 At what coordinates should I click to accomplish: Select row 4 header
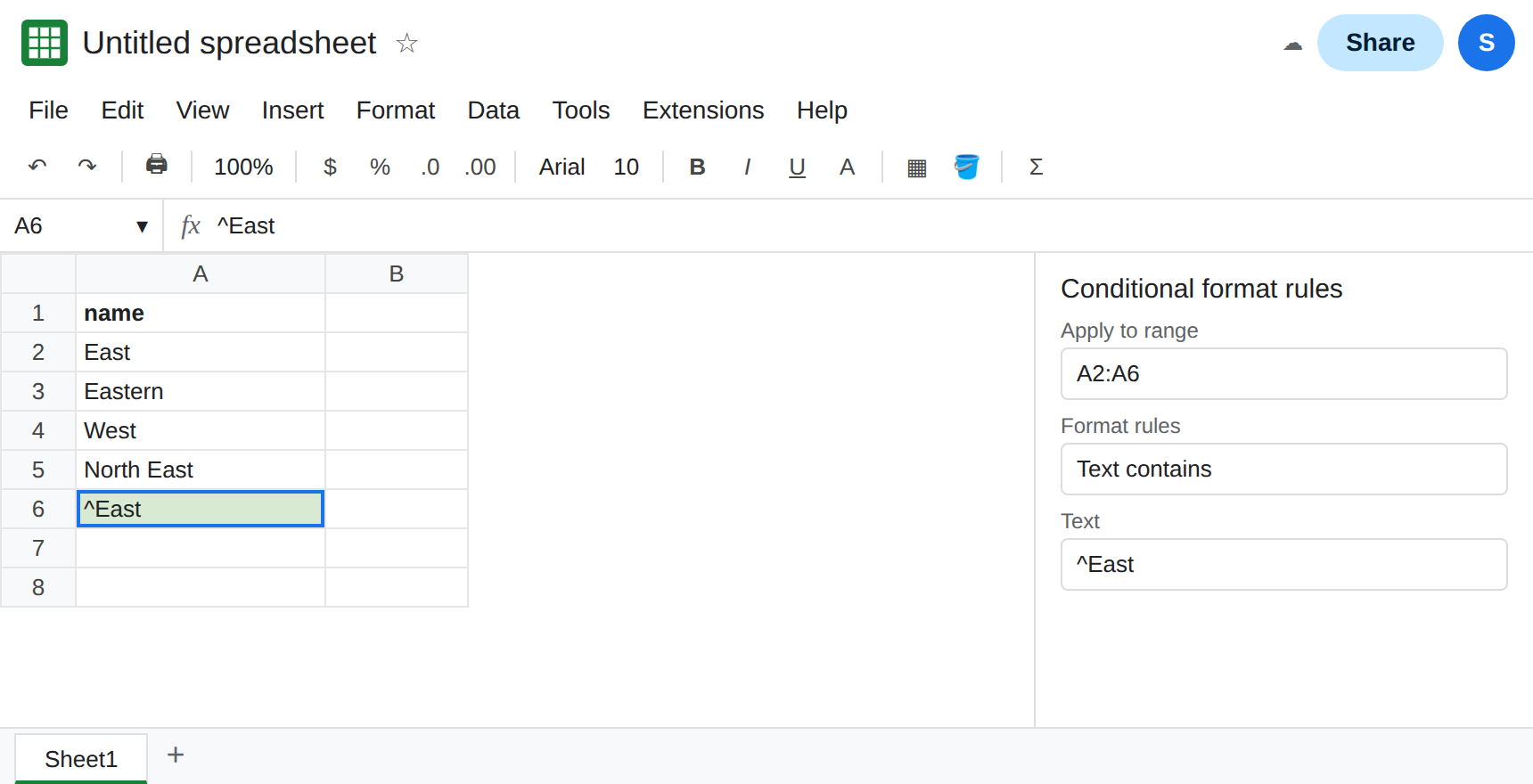click(x=38, y=430)
